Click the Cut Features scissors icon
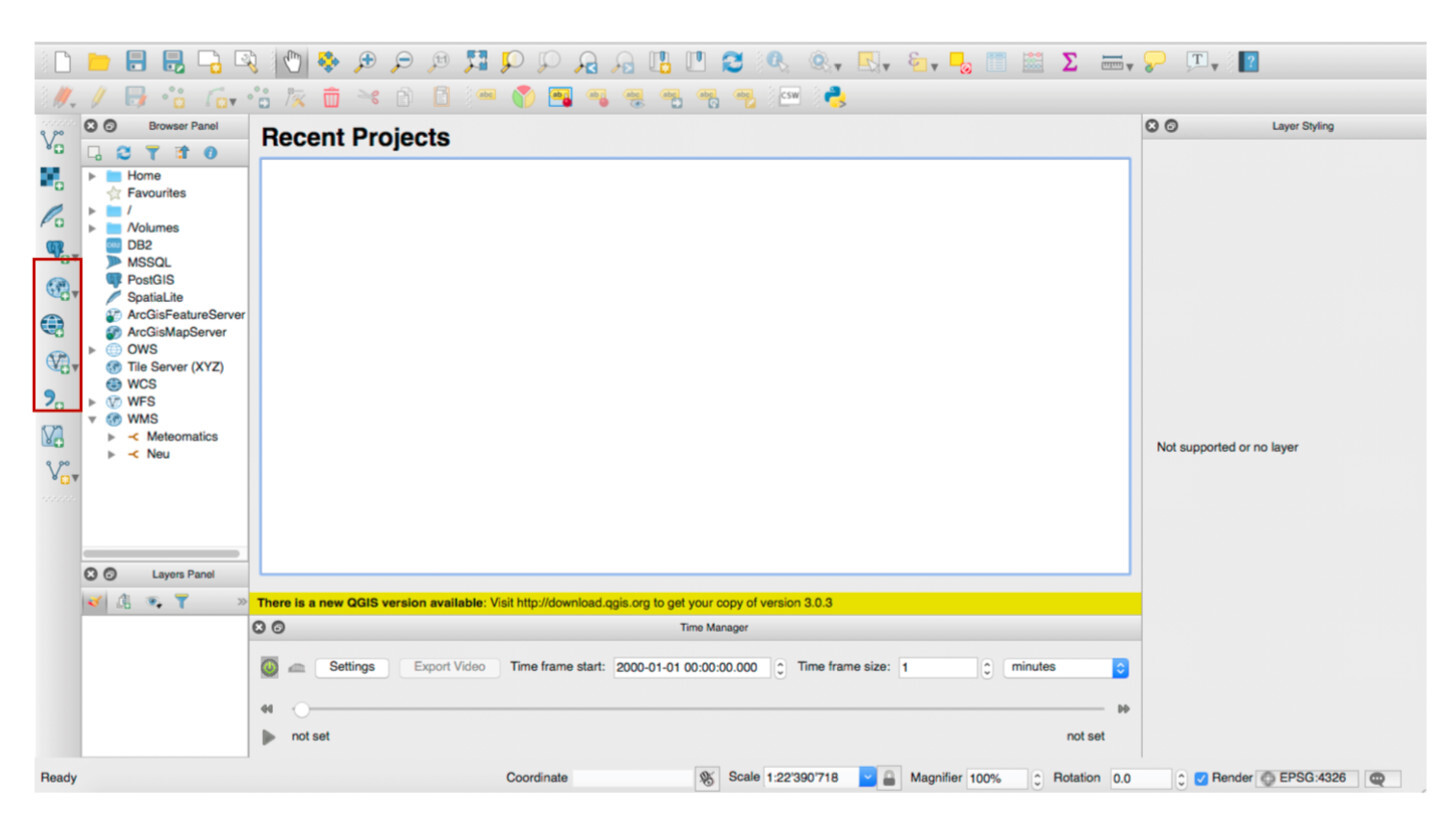The height and width of the screenshot is (836, 1450). (x=368, y=97)
